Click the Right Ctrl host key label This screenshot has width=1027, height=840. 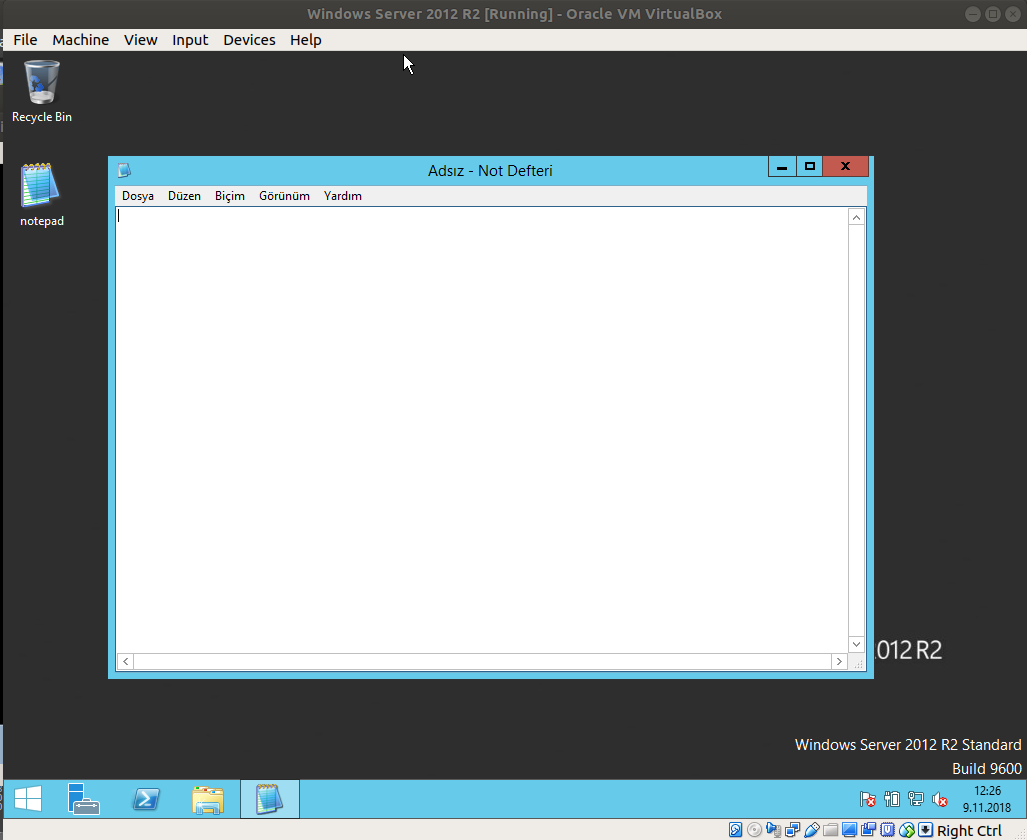[969, 830]
